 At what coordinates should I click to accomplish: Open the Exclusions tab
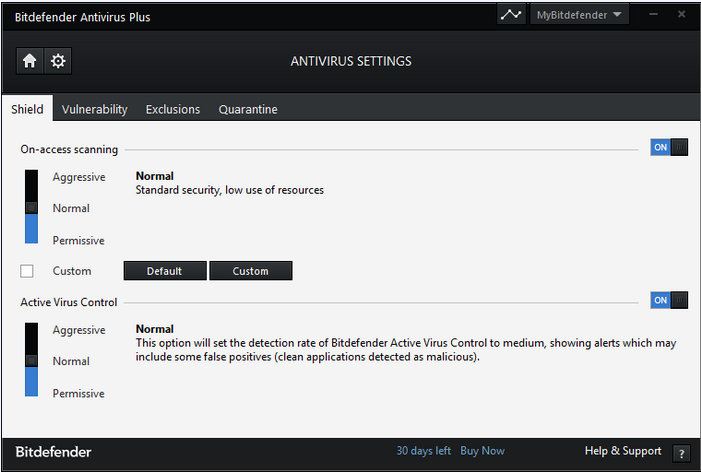[x=173, y=109]
